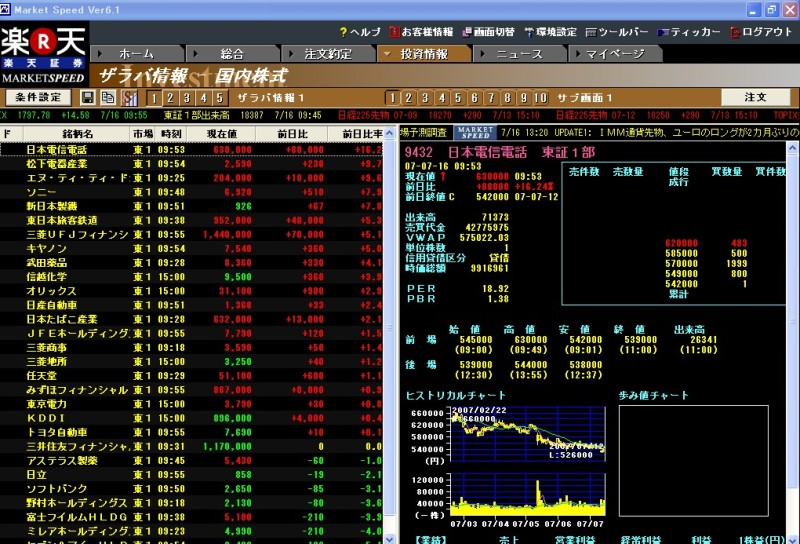
Task: Click the 620000 price in order book
Action: pyautogui.click(x=681, y=243)
